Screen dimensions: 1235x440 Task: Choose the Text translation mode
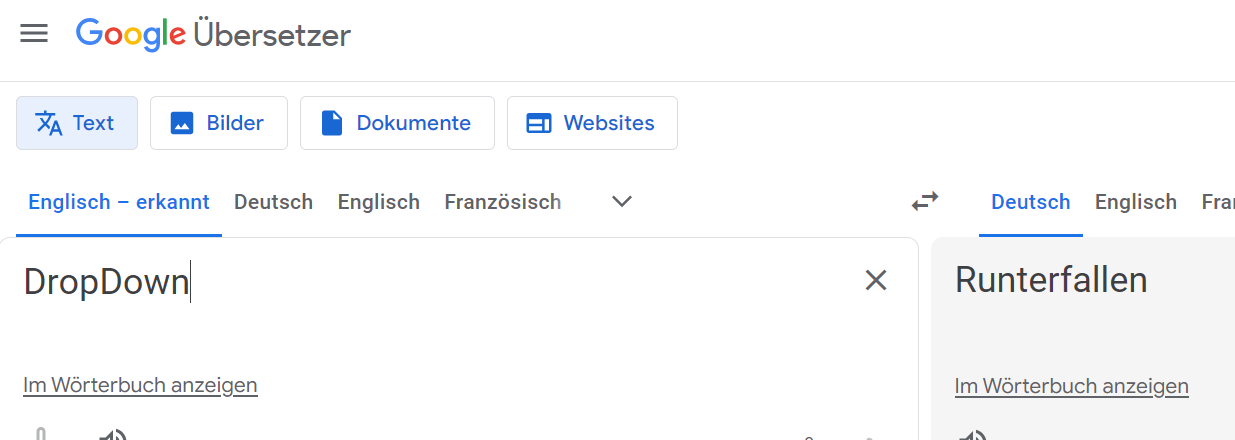77,123
